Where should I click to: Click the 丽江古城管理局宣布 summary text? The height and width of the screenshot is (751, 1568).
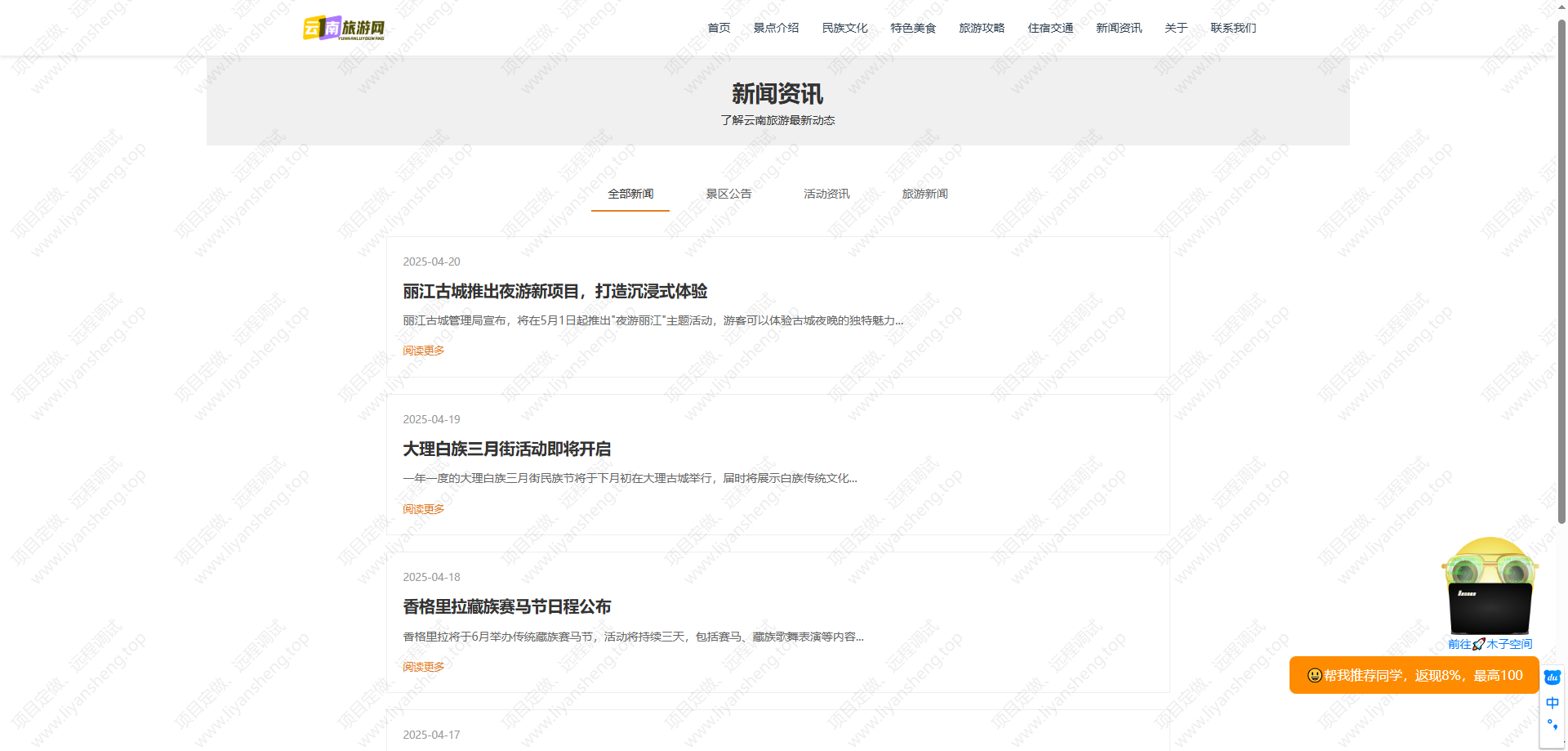click(653, 320)
